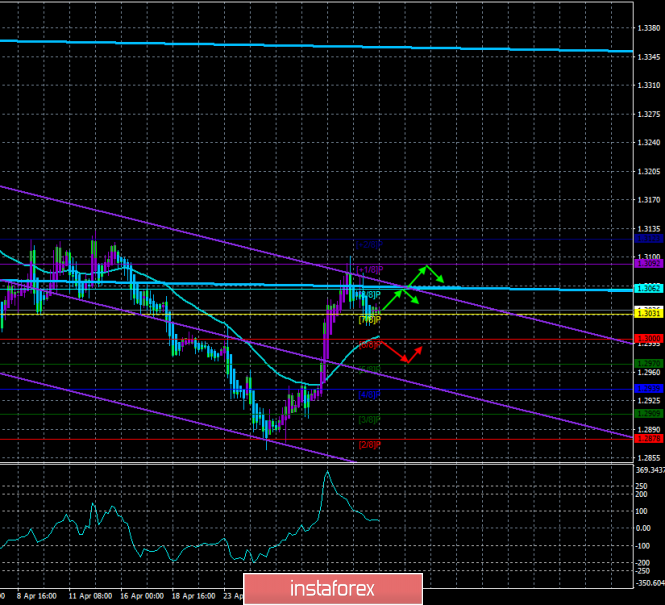The height and width of the screenshot is (605, 665).
Task: Click the 100 indicator scale value
Action: [641, 511]
